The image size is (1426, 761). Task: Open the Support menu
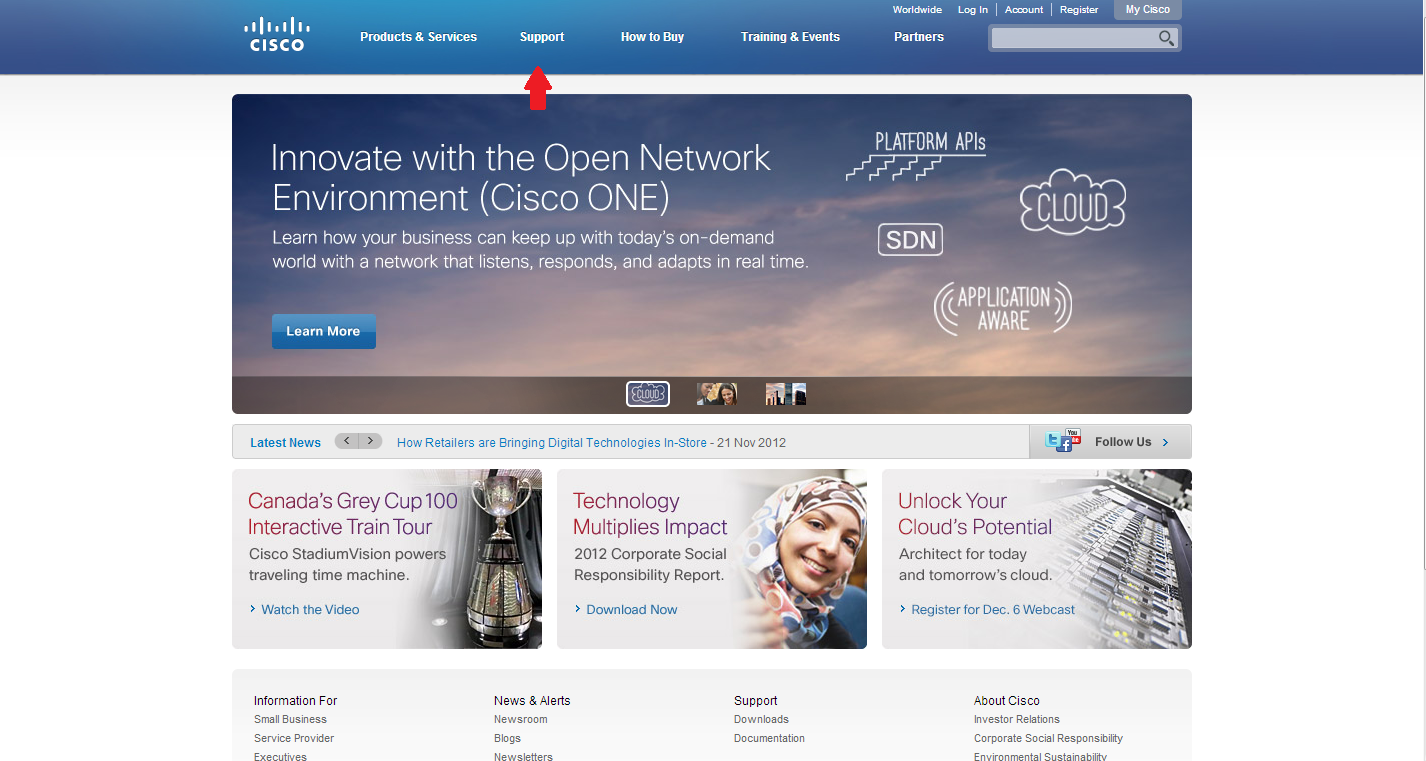pos(542,37)
